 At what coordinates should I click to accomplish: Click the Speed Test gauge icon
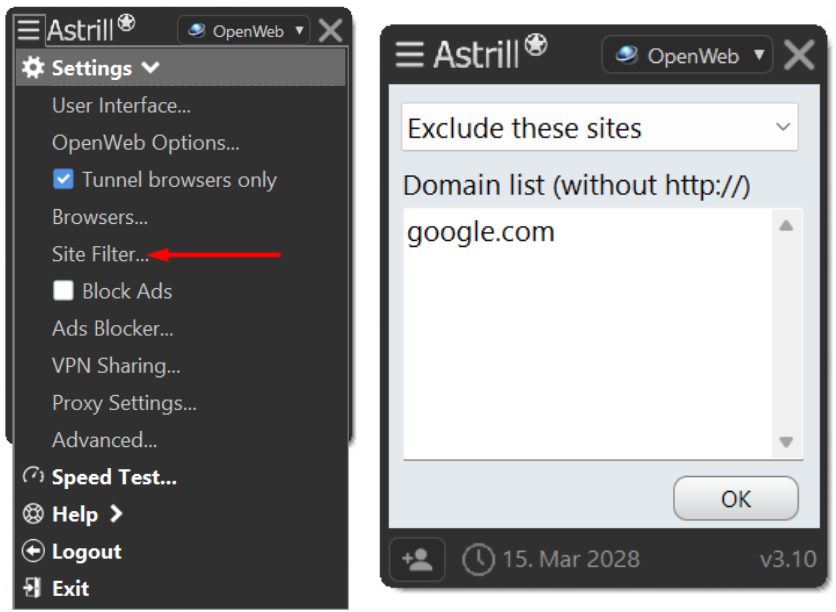tap(33, 476)
